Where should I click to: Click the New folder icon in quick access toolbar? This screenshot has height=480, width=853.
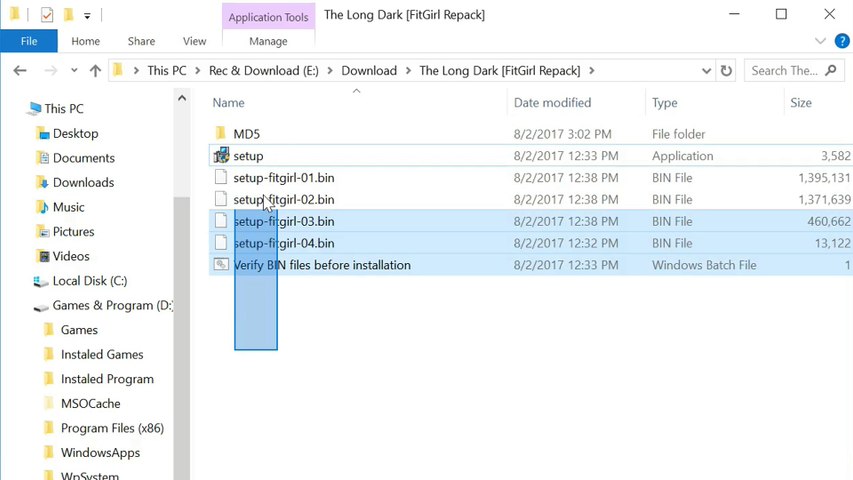click(68, 15)
